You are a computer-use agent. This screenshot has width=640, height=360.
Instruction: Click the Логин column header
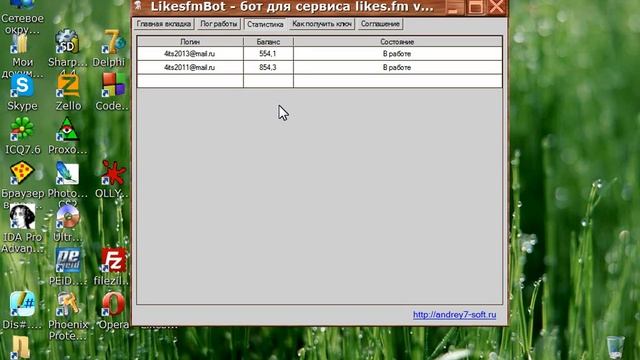click(x=190, y=42)
